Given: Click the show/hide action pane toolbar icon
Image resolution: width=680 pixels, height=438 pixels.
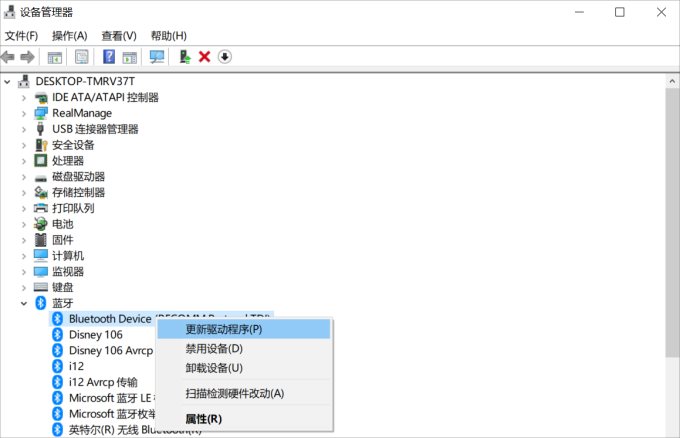Looking at the screenshot, I should tap(130, 57).
